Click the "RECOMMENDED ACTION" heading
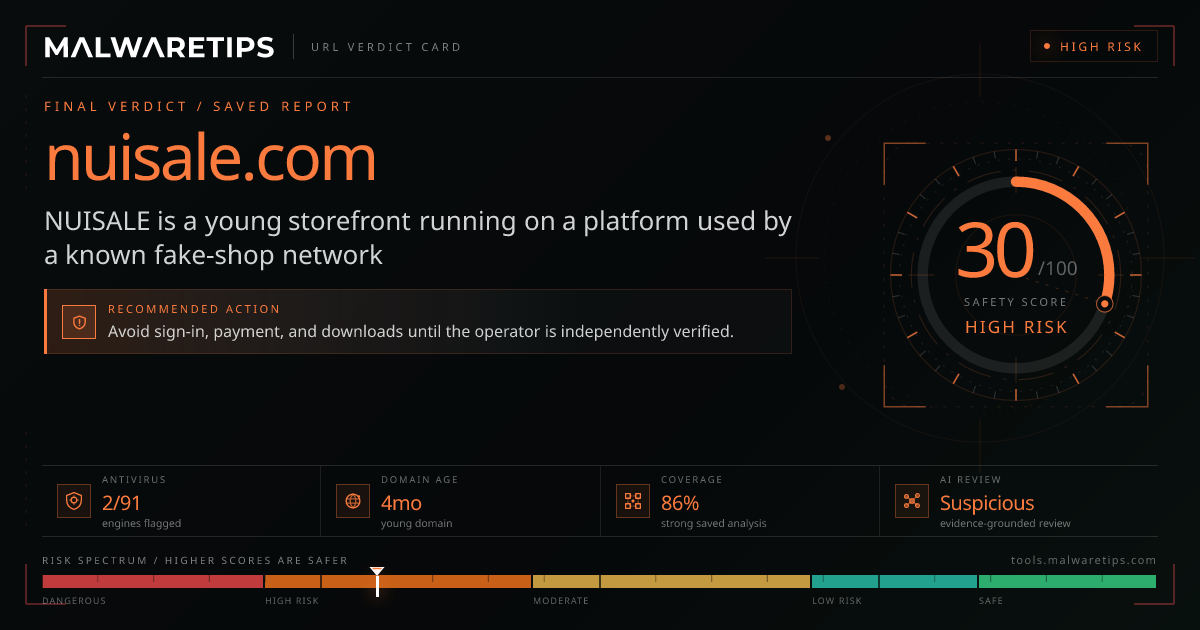The width and height of the screenshot is (1200, 630). pyautogui.click(x=194, y=309)
